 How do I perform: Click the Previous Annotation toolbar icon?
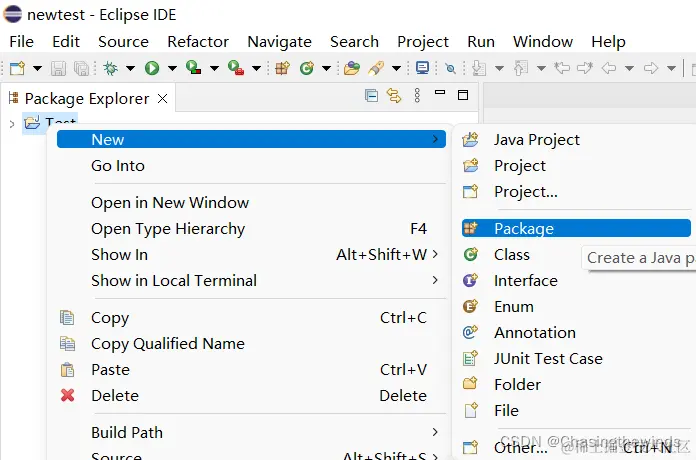click(521, 68)
